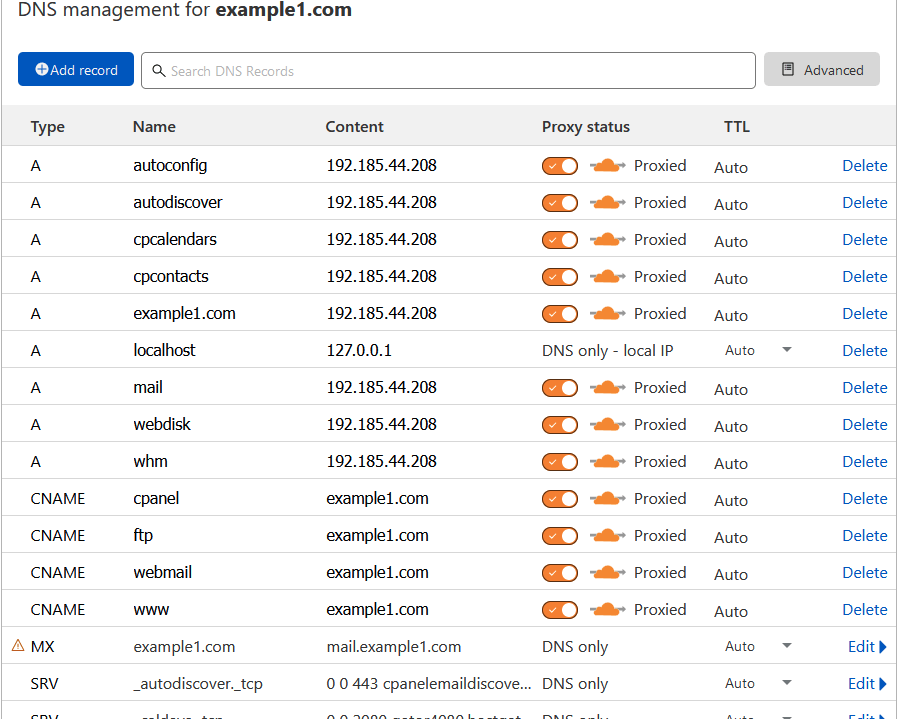Click the magnifier icon in search box

[x=159, y=71]
